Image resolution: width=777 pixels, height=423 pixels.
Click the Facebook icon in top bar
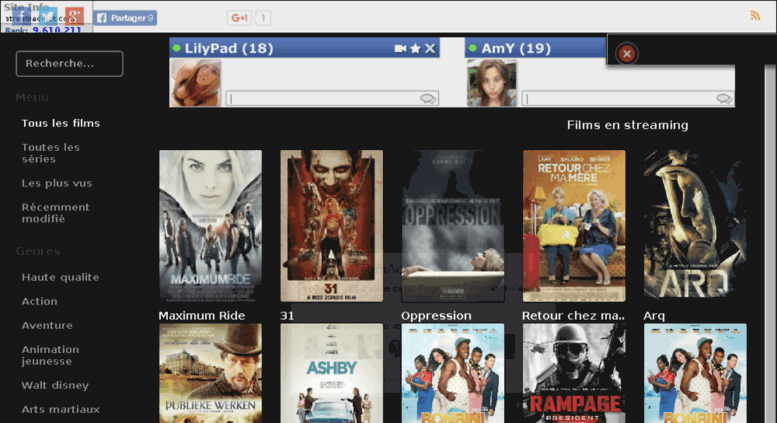[x=21, y=16]
